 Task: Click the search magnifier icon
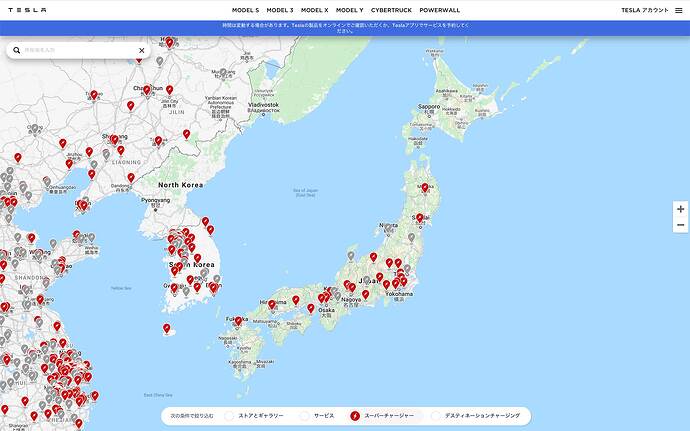(x=17, y=50)
